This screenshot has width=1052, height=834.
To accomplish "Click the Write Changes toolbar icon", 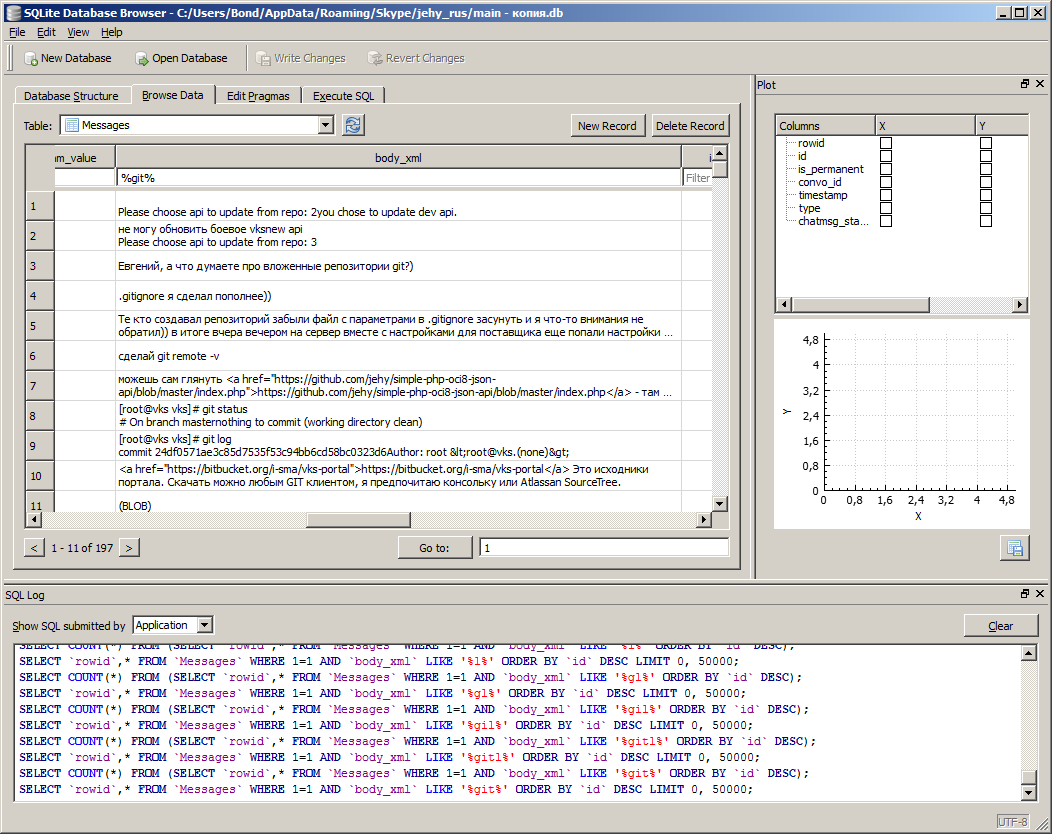I will 264,59.
